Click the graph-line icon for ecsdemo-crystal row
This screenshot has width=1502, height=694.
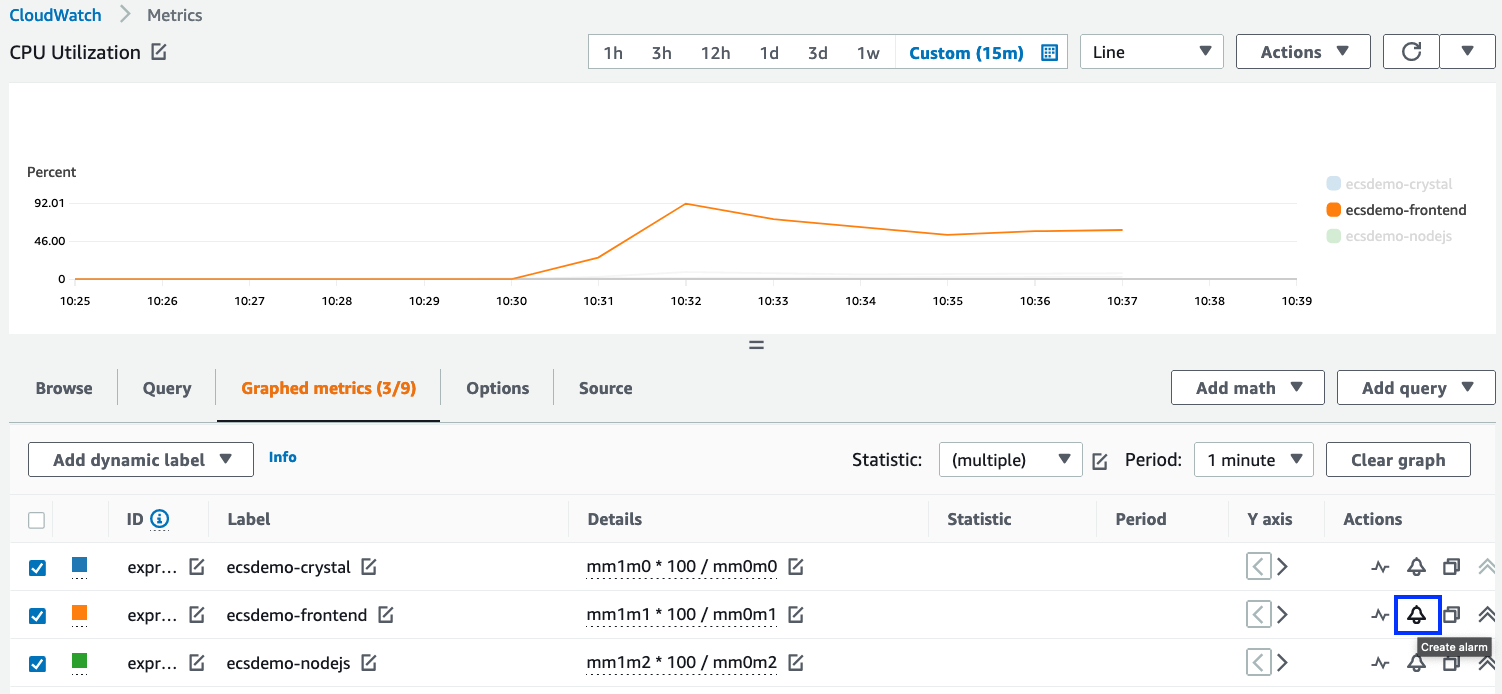tap(1380, 566)
